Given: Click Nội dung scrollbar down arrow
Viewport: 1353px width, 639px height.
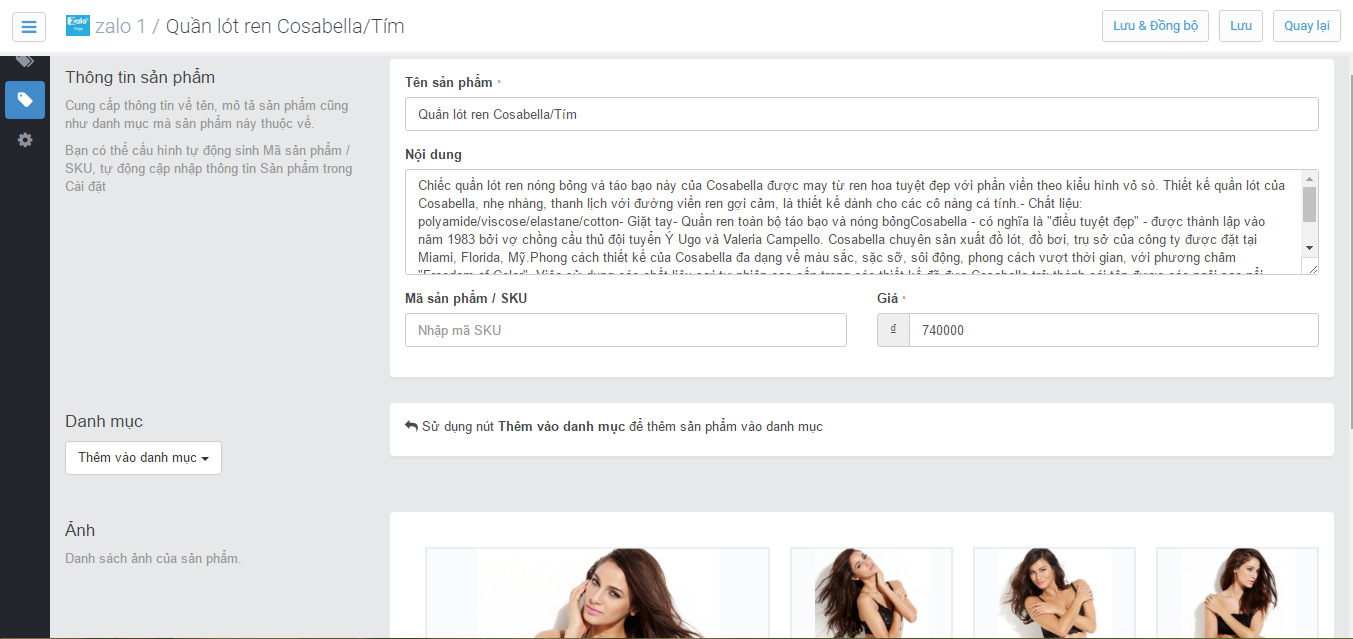Looking at the screenshot, I should click(x=1309, y=247).
